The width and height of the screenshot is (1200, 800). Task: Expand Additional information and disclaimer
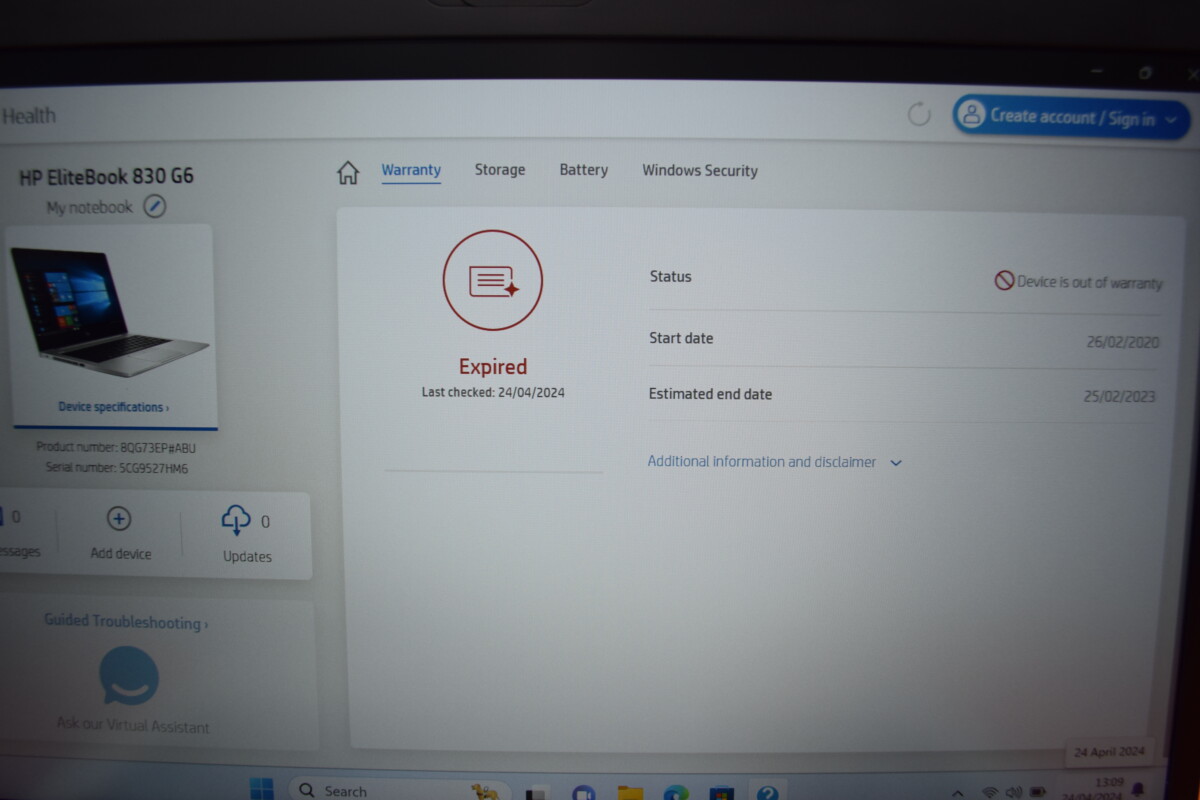[775, 462]
